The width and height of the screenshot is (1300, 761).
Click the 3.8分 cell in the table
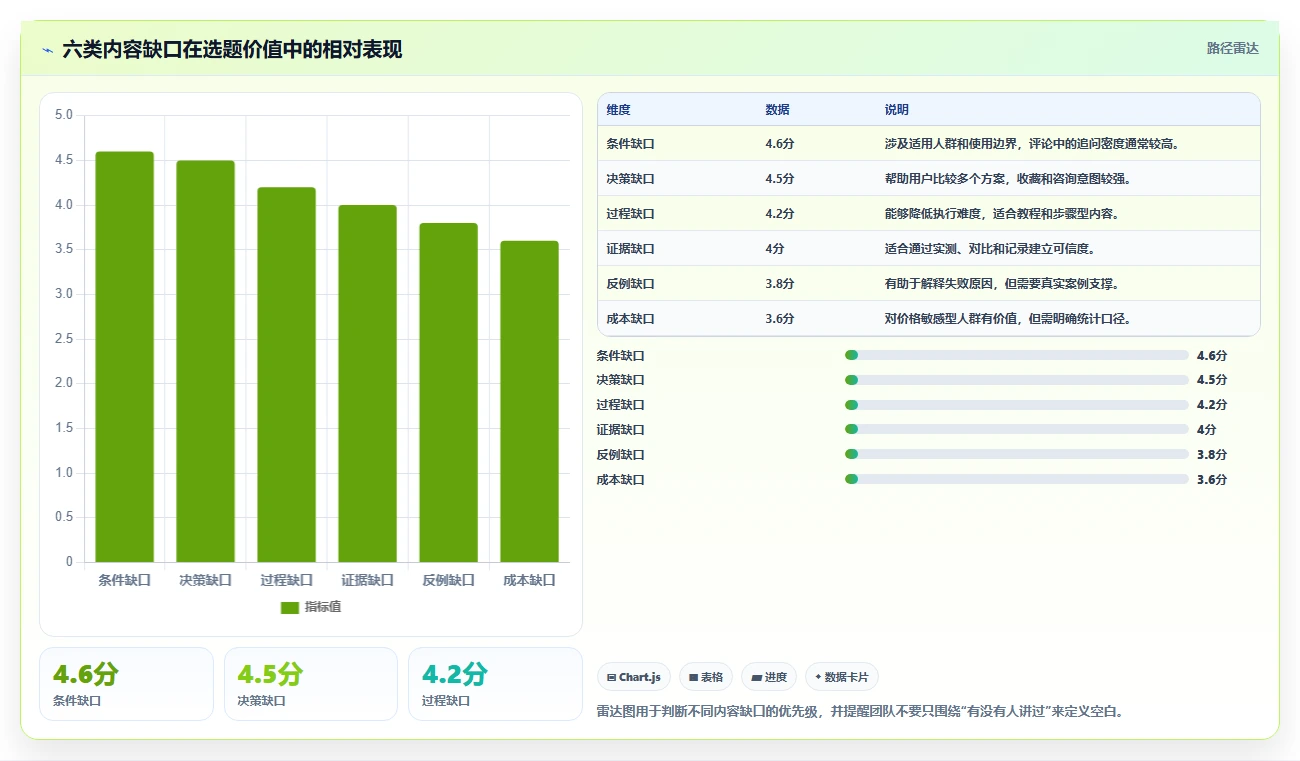pos(780,284)
